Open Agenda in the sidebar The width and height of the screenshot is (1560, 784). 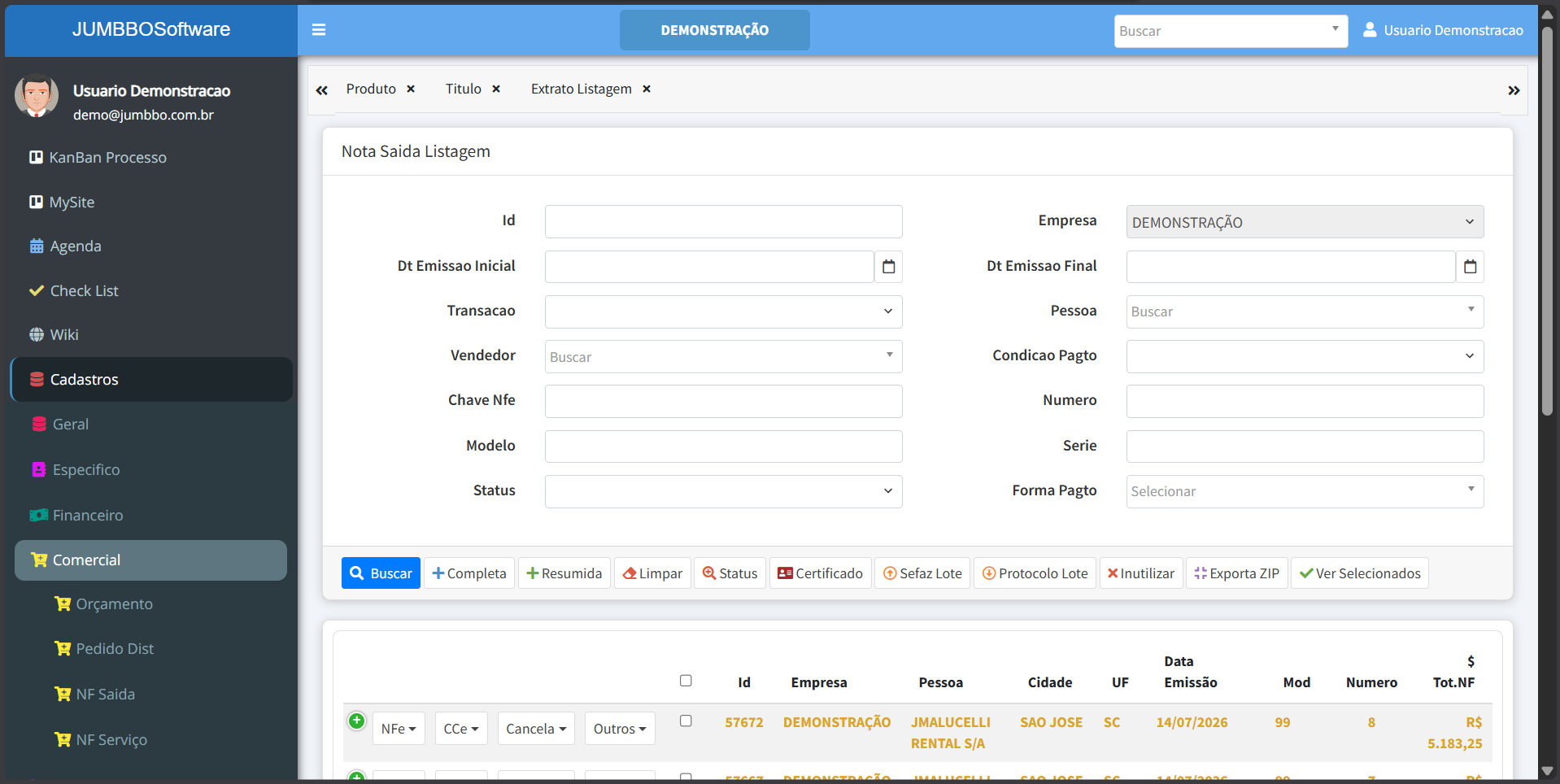[x=150, y=246]
